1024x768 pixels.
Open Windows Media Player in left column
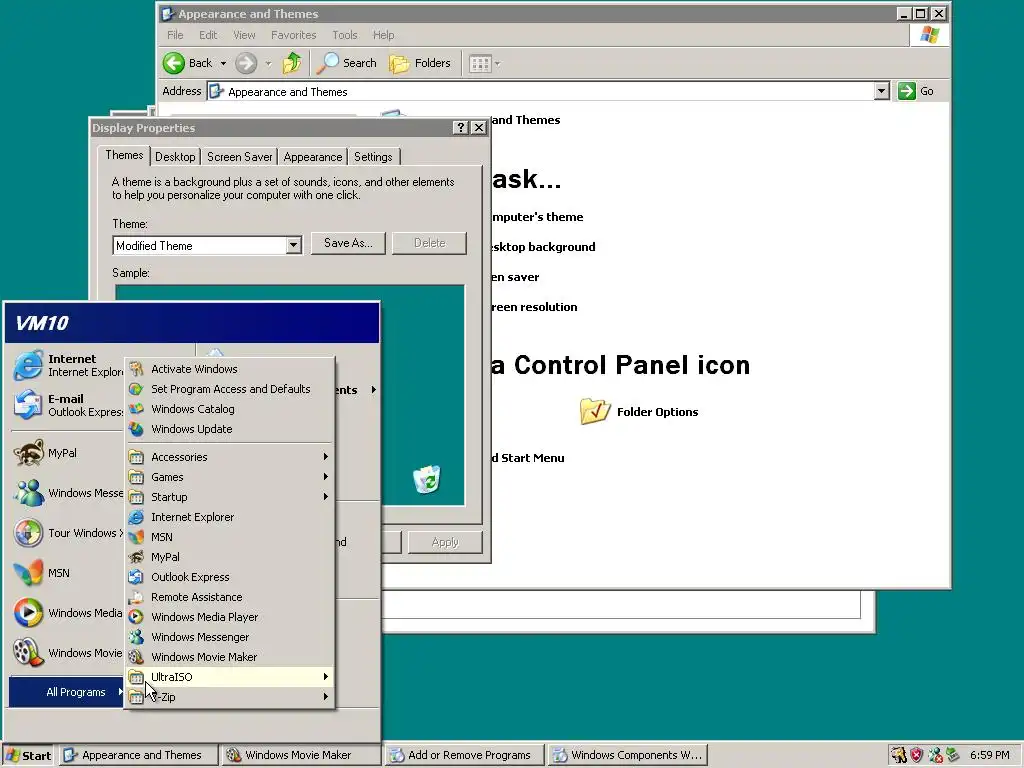click(x=68, y=613)
